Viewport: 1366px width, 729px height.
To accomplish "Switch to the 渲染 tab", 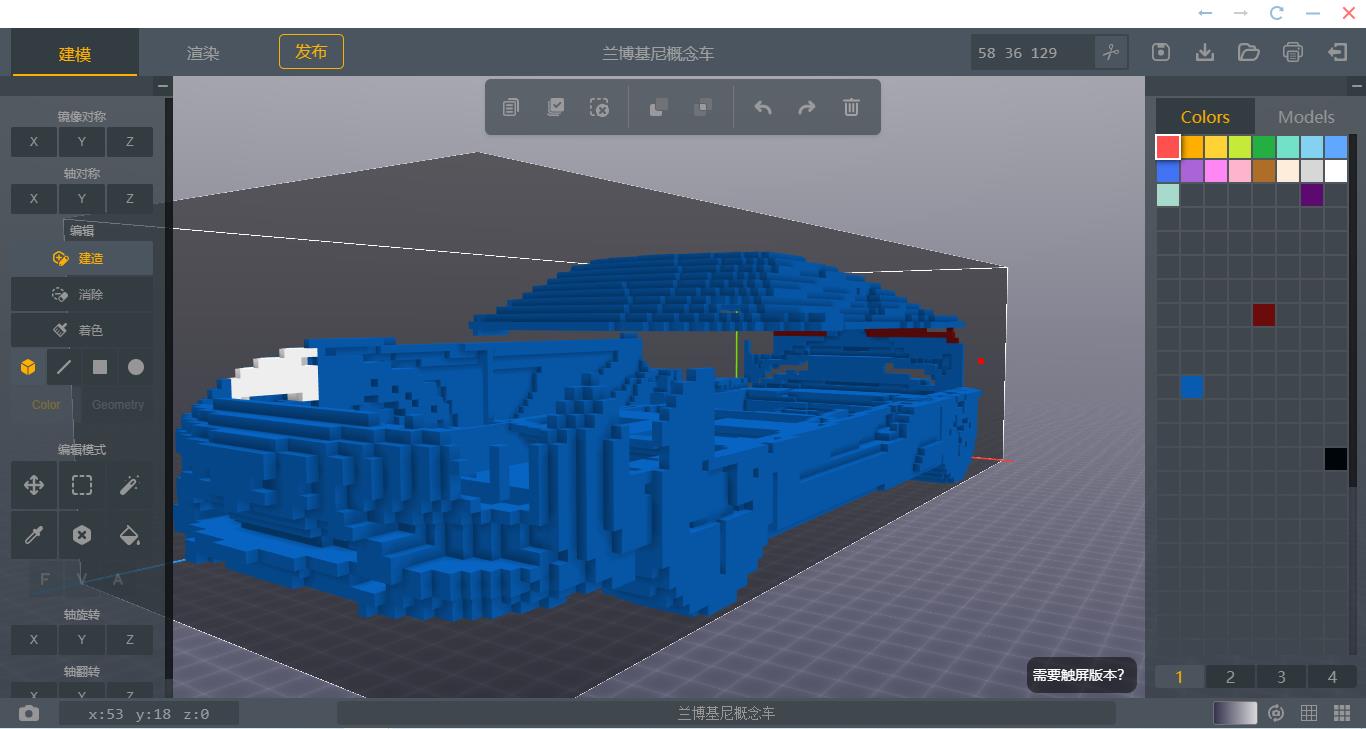I will click(203, 54).
